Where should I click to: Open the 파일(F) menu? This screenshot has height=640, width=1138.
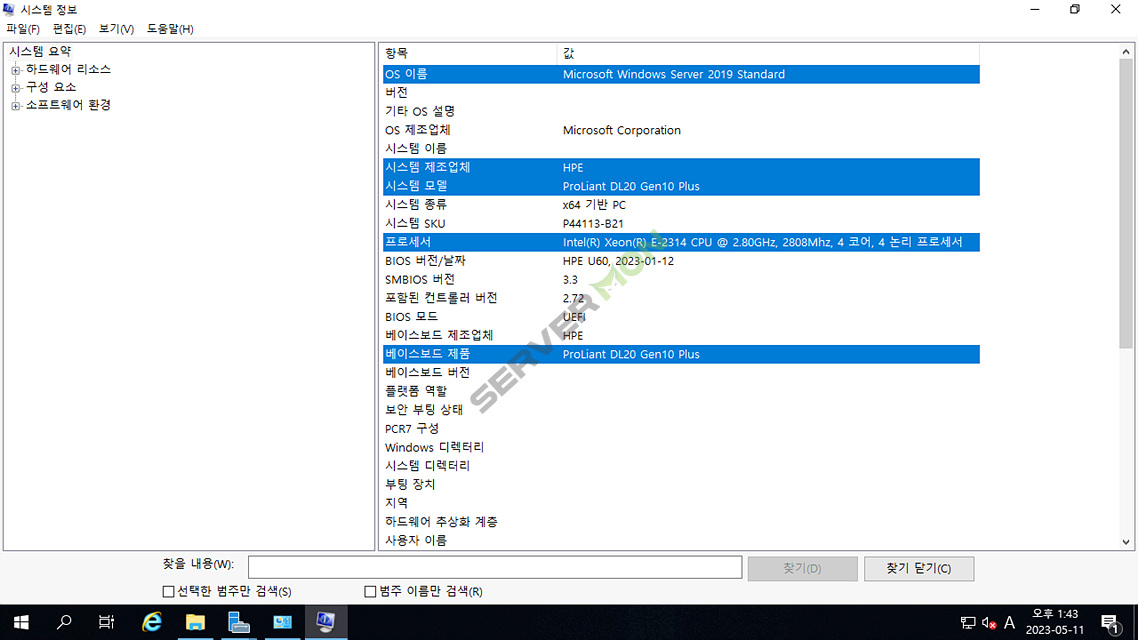[23, 29]
